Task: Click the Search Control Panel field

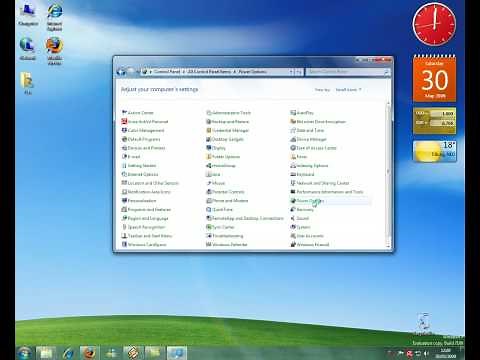Action: coord(348,71)
